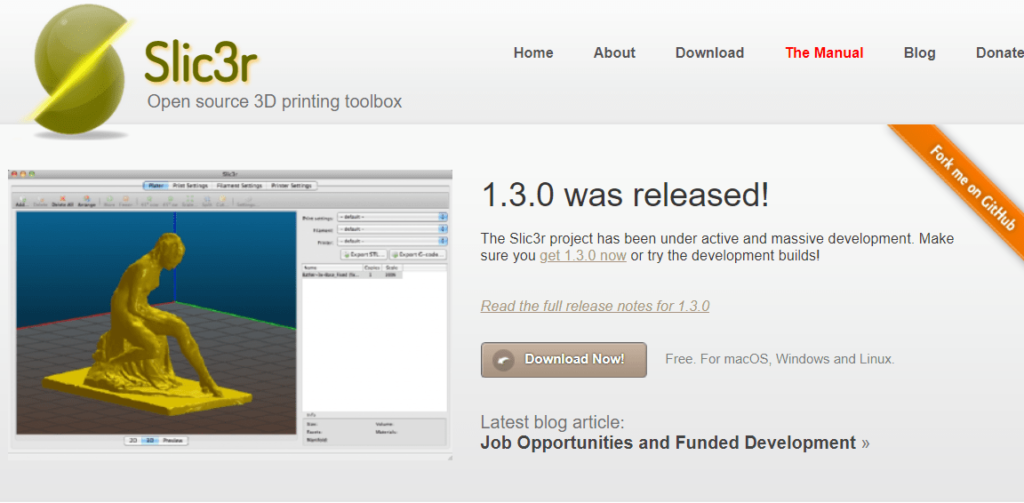Click the '1.3.0 was released!' heading
Image resolution: width=1024 pixels, height=503 pixels.
pos(625,195)
